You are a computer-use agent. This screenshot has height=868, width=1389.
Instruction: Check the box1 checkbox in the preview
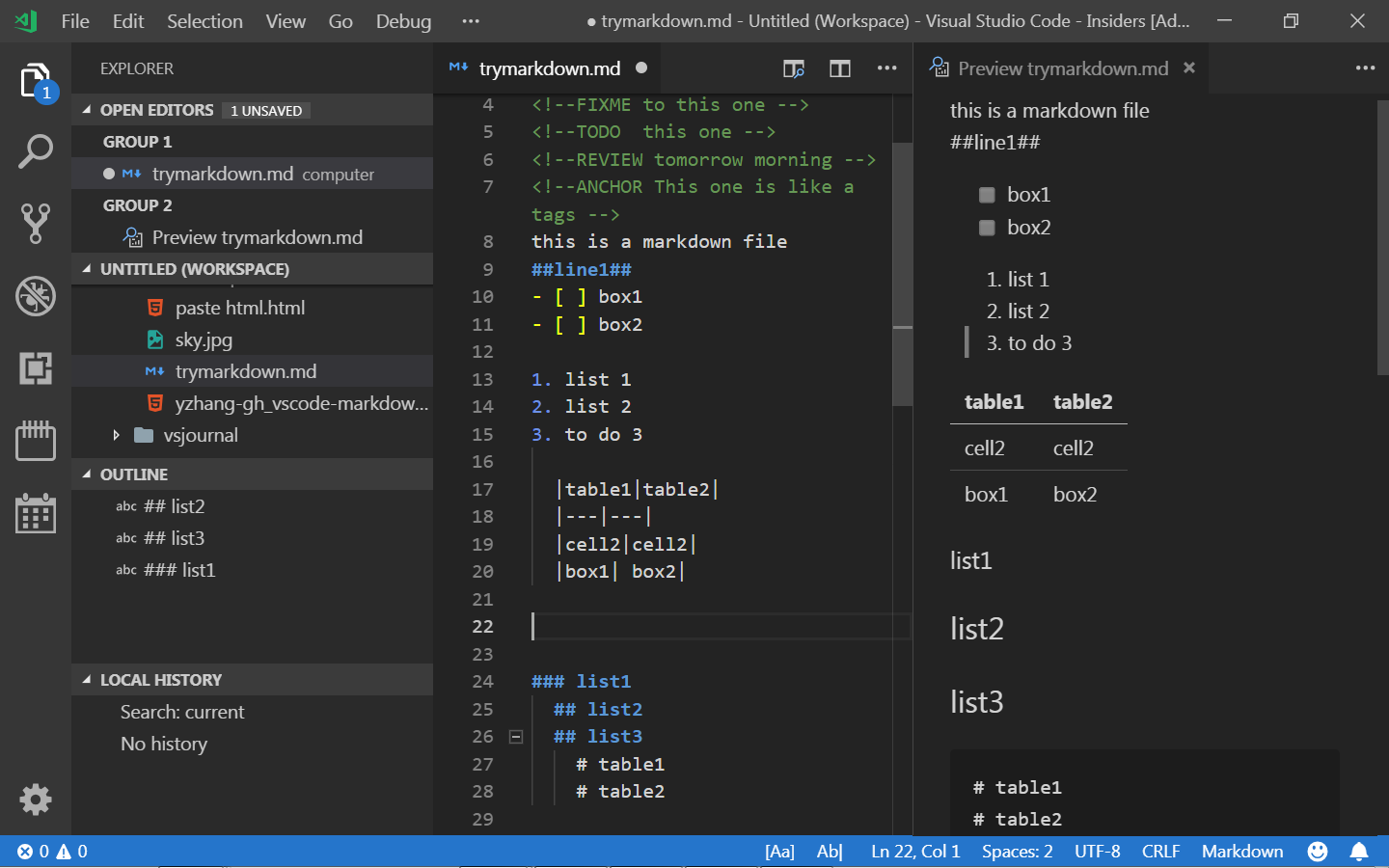(x=987, y=194)
